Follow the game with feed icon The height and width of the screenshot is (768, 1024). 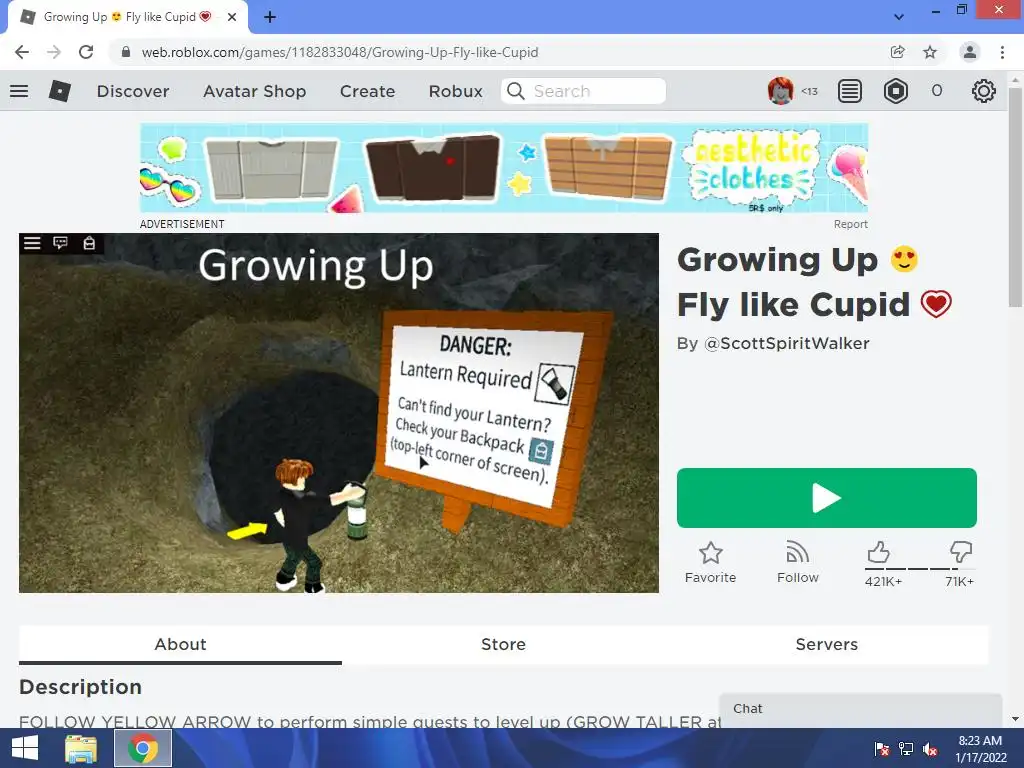[x=797, y=562]
